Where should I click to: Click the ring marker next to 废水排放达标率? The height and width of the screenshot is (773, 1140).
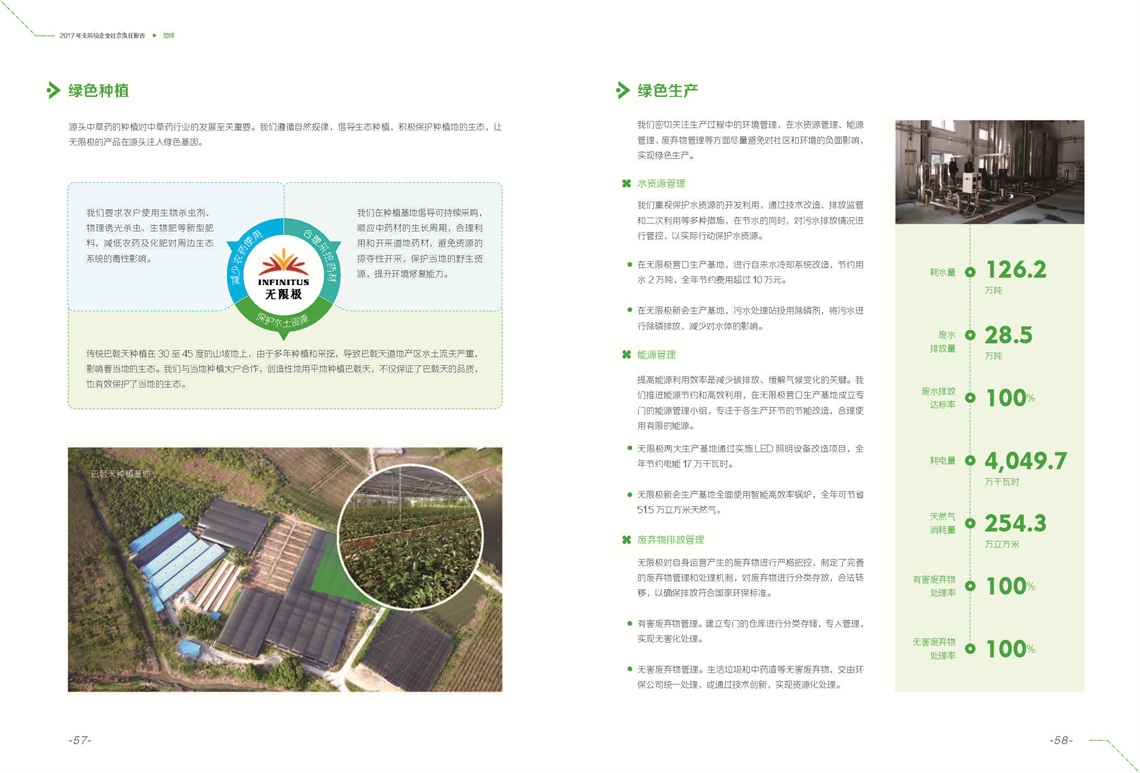970,398
